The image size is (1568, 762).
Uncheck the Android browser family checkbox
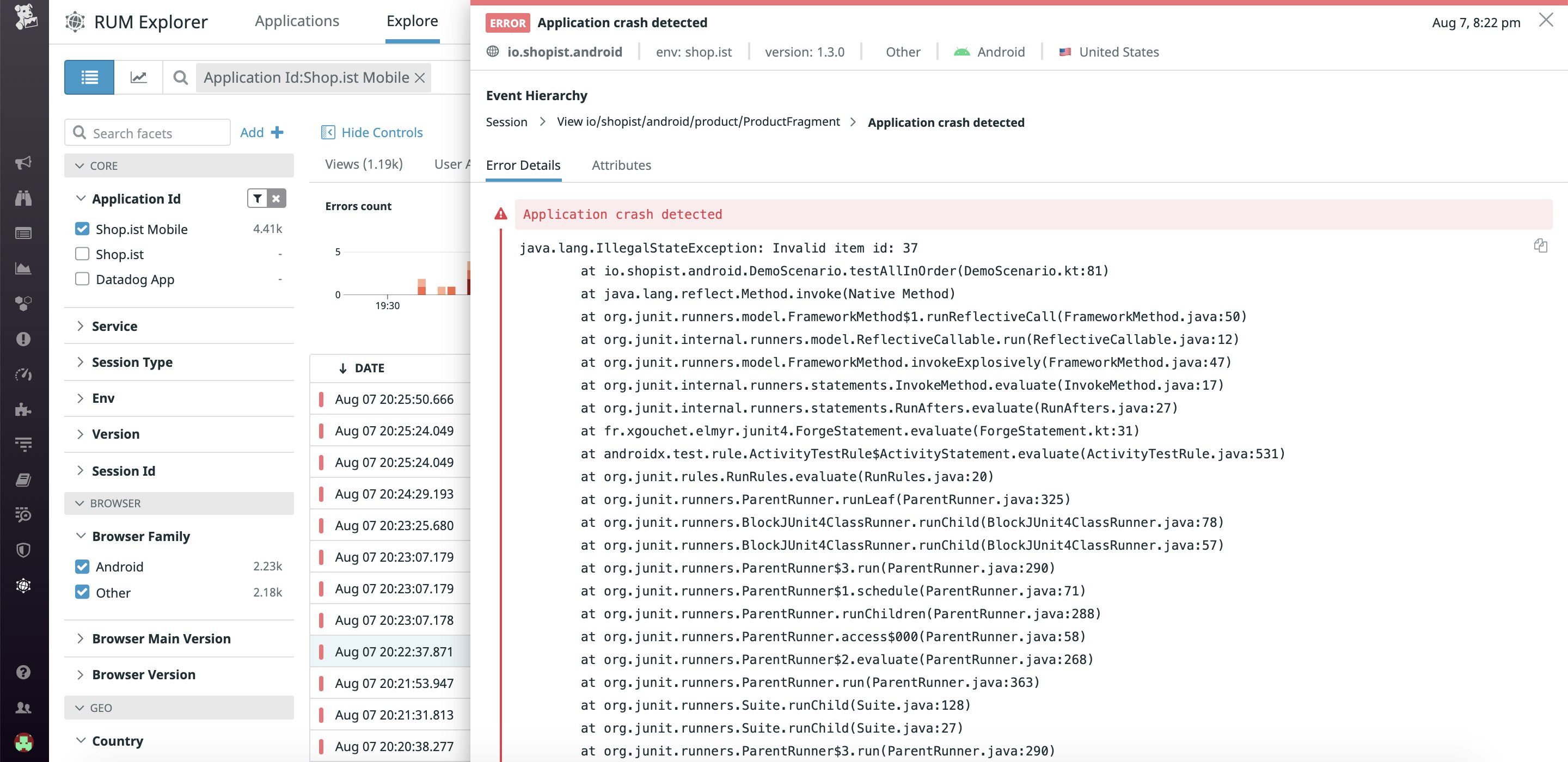coord(82,567)
